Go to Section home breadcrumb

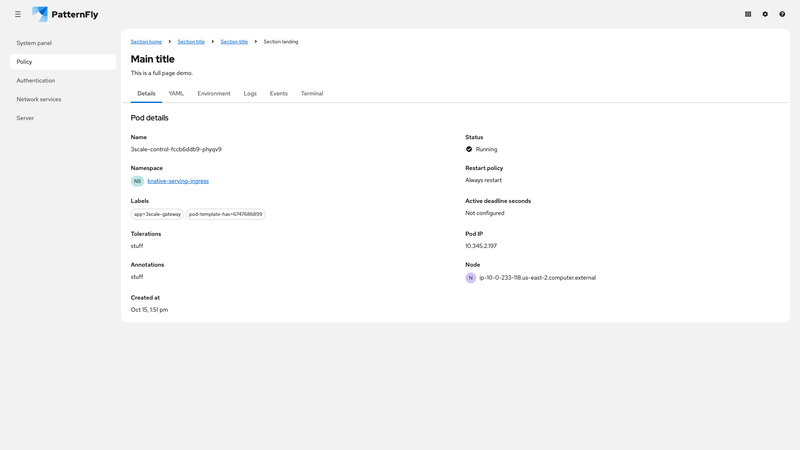[146, 42]
